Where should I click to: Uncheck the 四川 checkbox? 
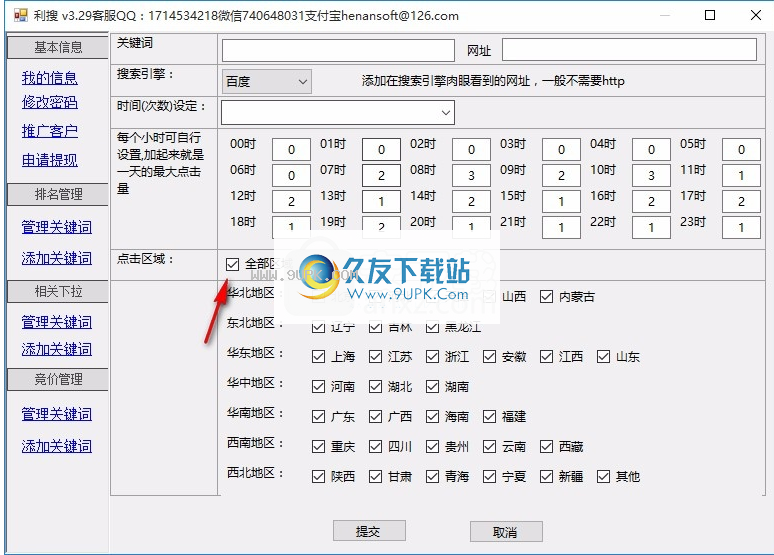[375, 447]
